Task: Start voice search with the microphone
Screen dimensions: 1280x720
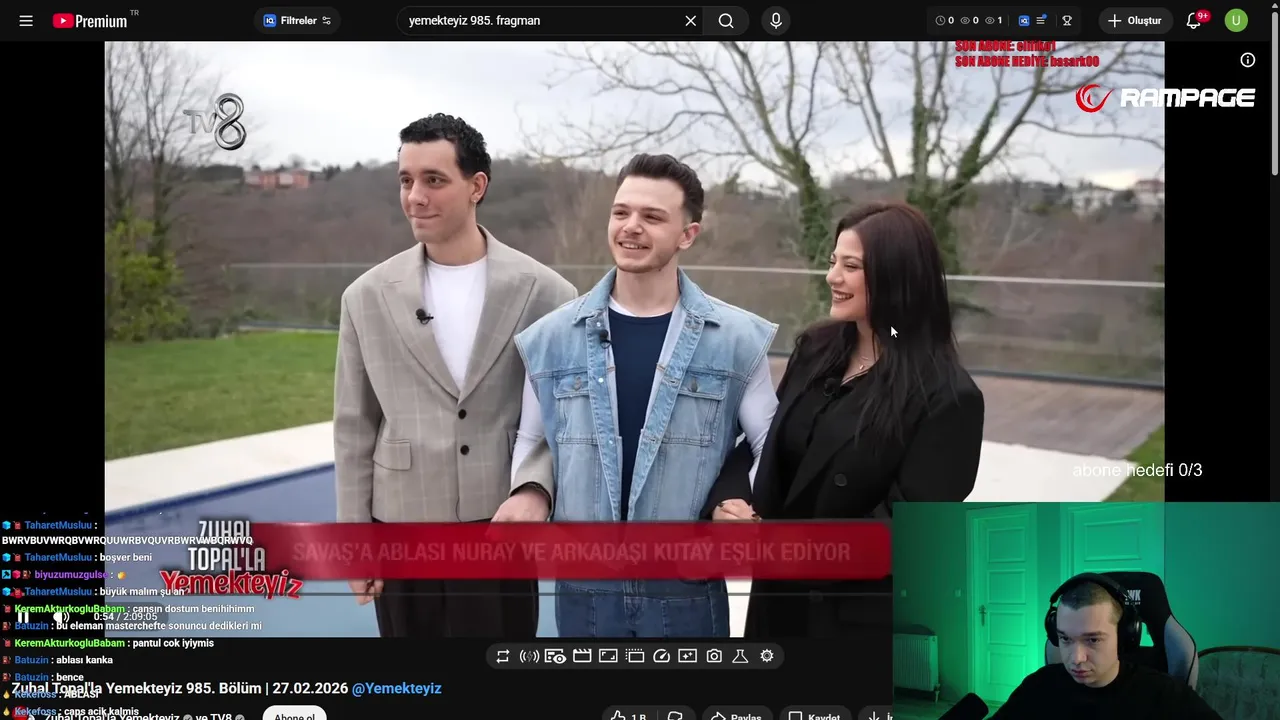Action: [x=776, y=21]
